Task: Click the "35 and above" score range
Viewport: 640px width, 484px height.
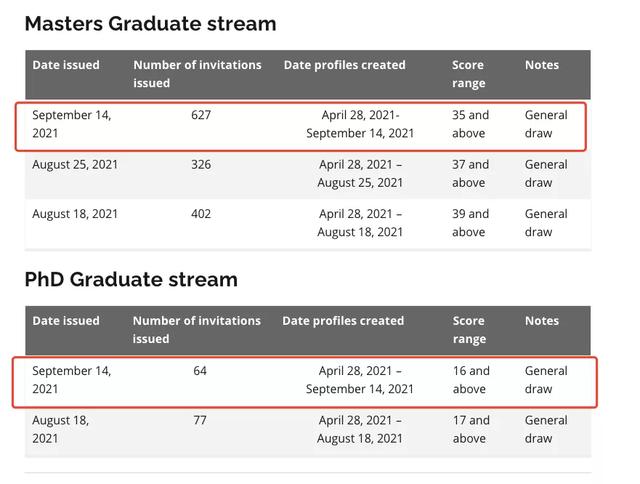Action: (470, 124)
